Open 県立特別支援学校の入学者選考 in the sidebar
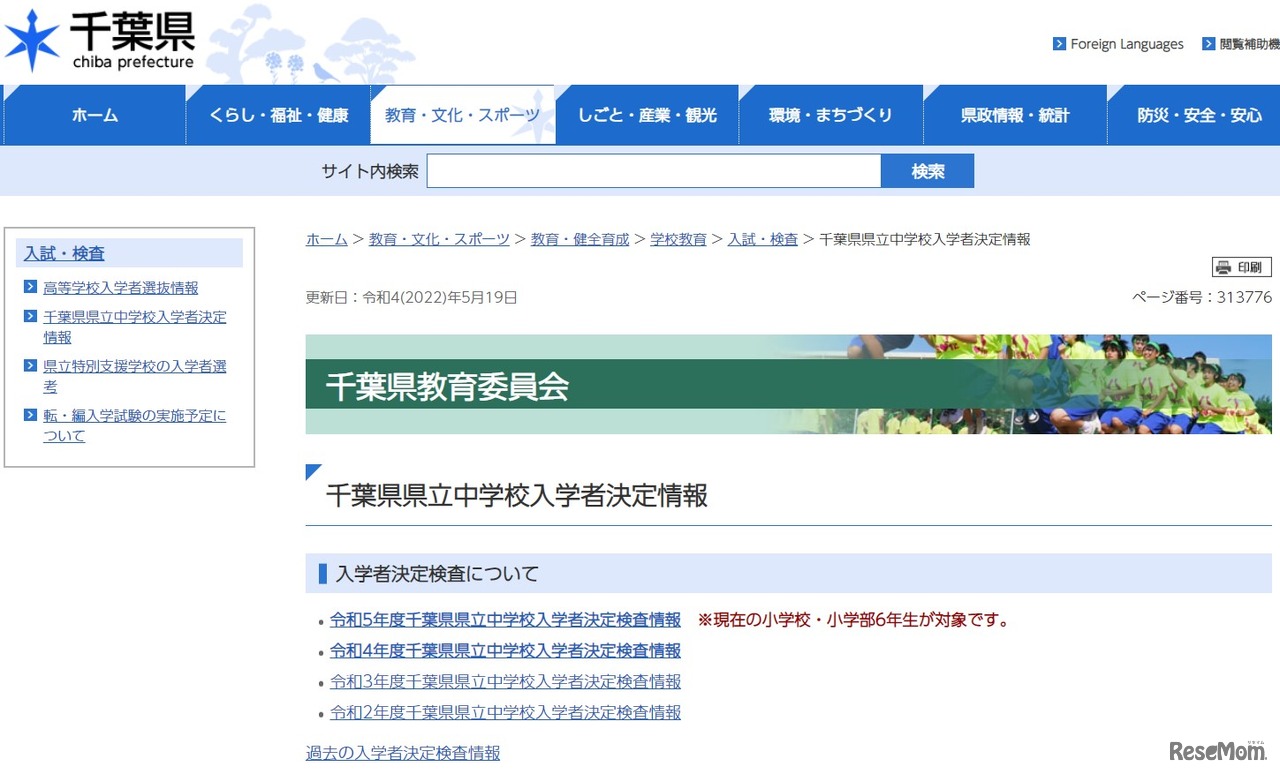 [x=135, y=376]
